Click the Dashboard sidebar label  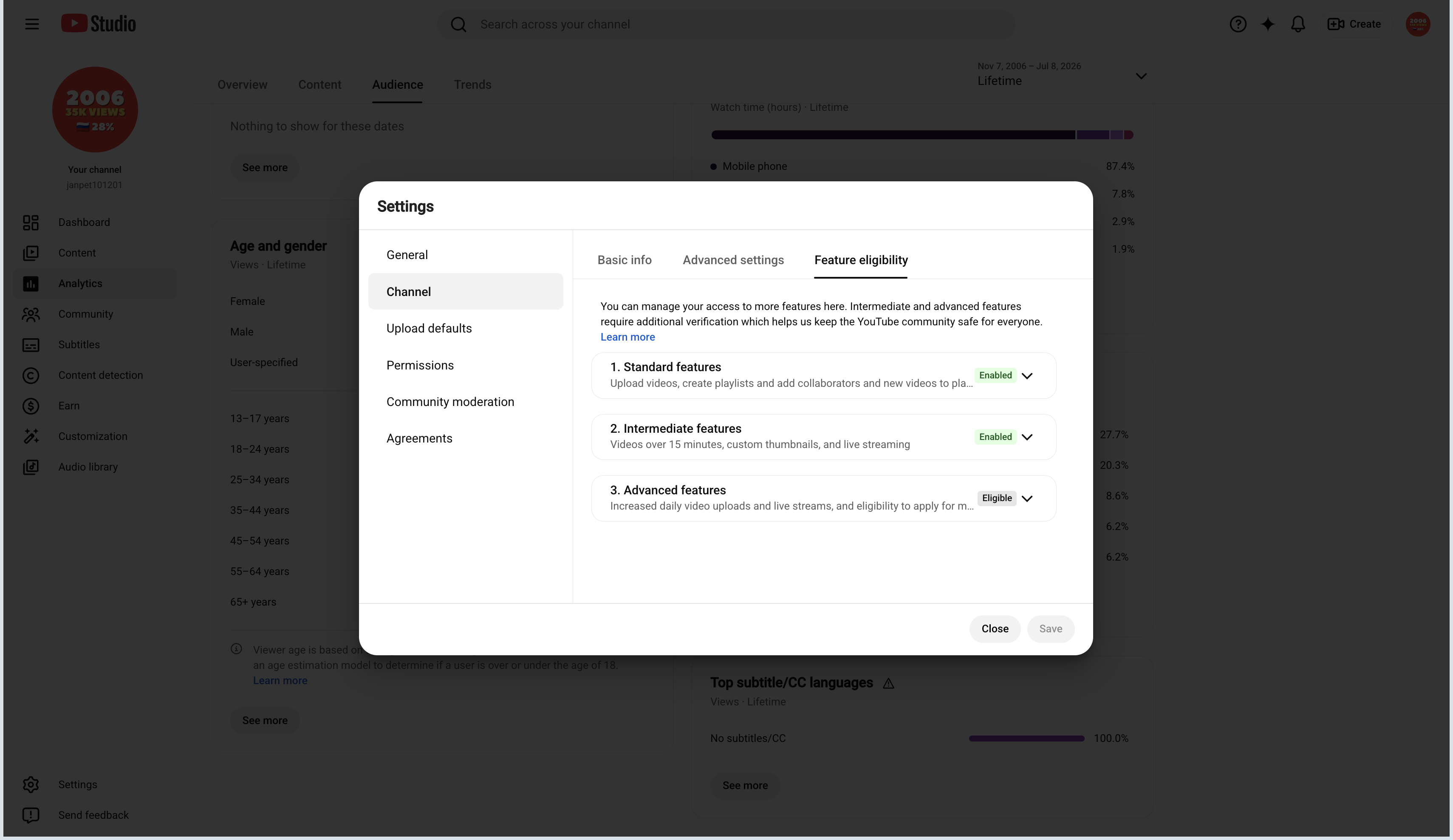(x=84, y=223)
